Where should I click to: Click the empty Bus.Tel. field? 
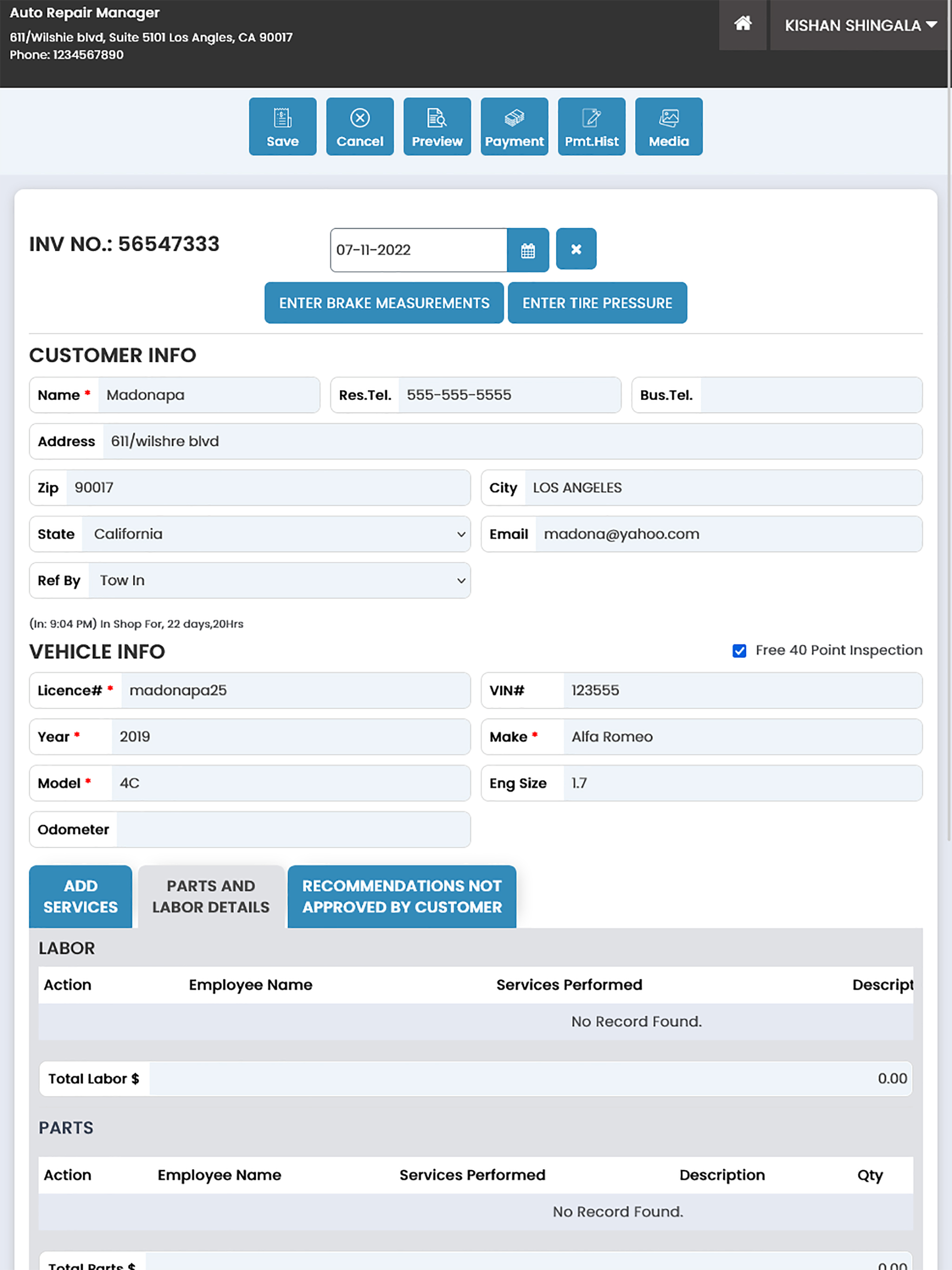811,395
